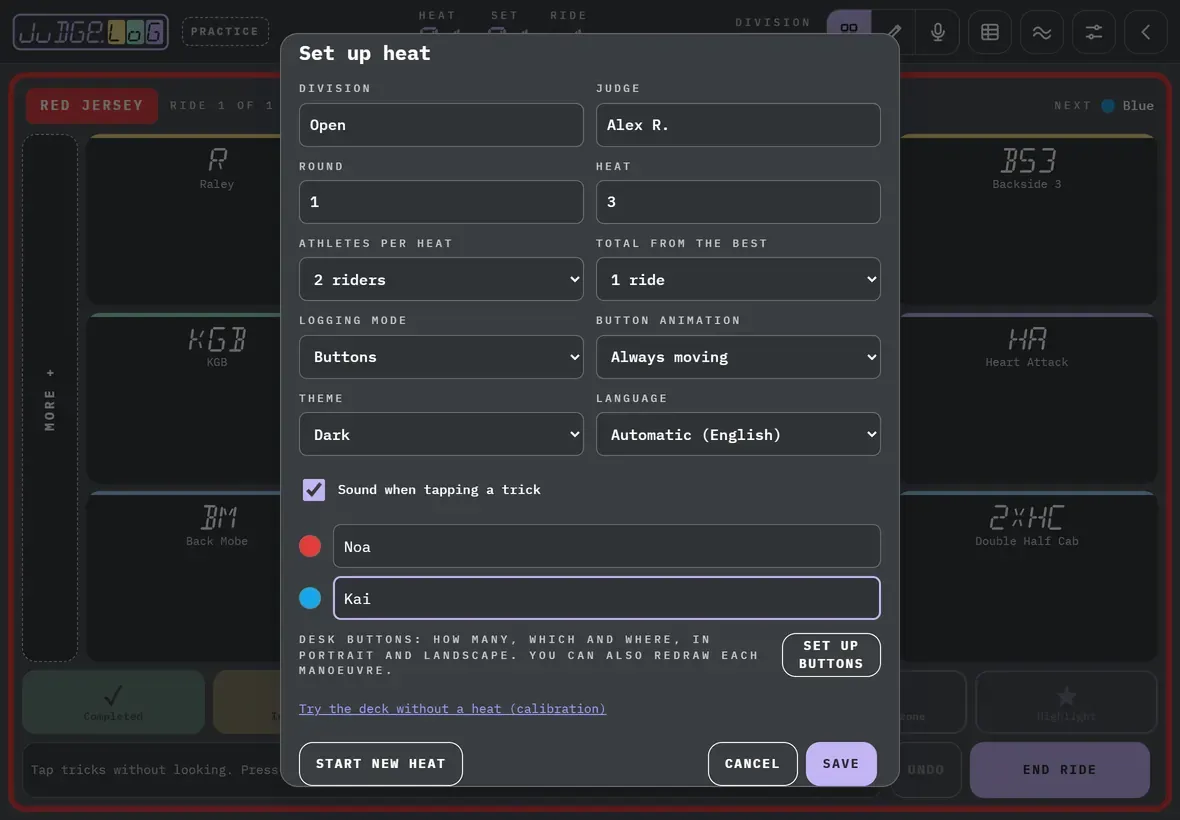Screen dimensions: 1180x820
Task: Tap the Double Half Cab trick button
Action: pyautogui.click(x=1027, y=576)
